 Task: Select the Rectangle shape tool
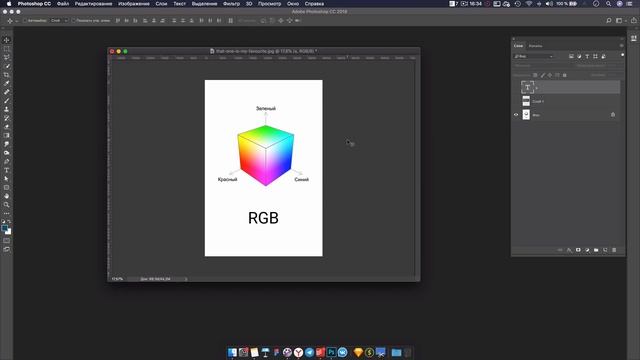pyautogui.click(x=7, y=187)
